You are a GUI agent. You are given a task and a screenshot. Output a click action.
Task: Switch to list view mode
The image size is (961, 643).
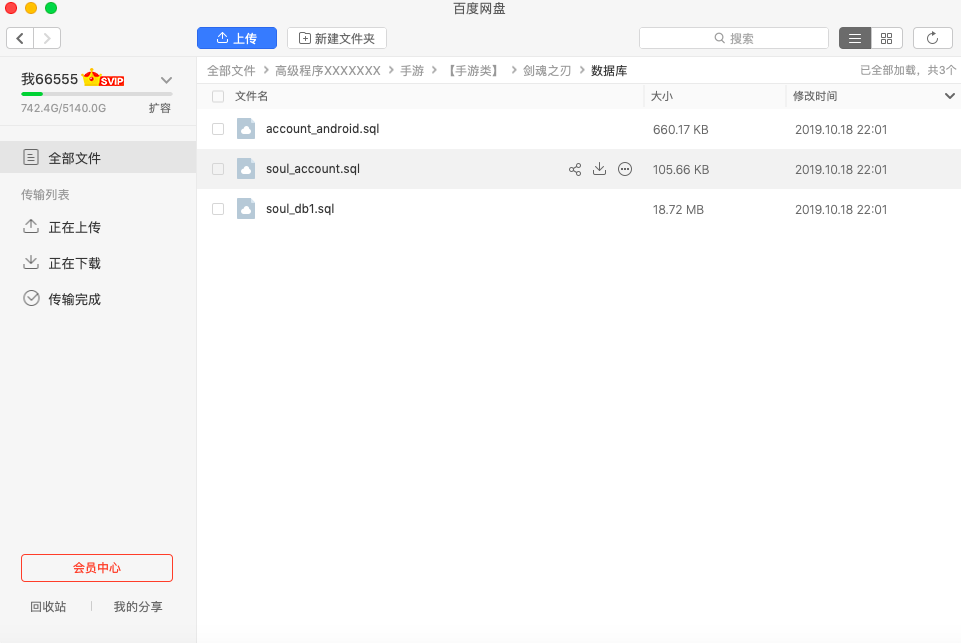click(854, 38)
